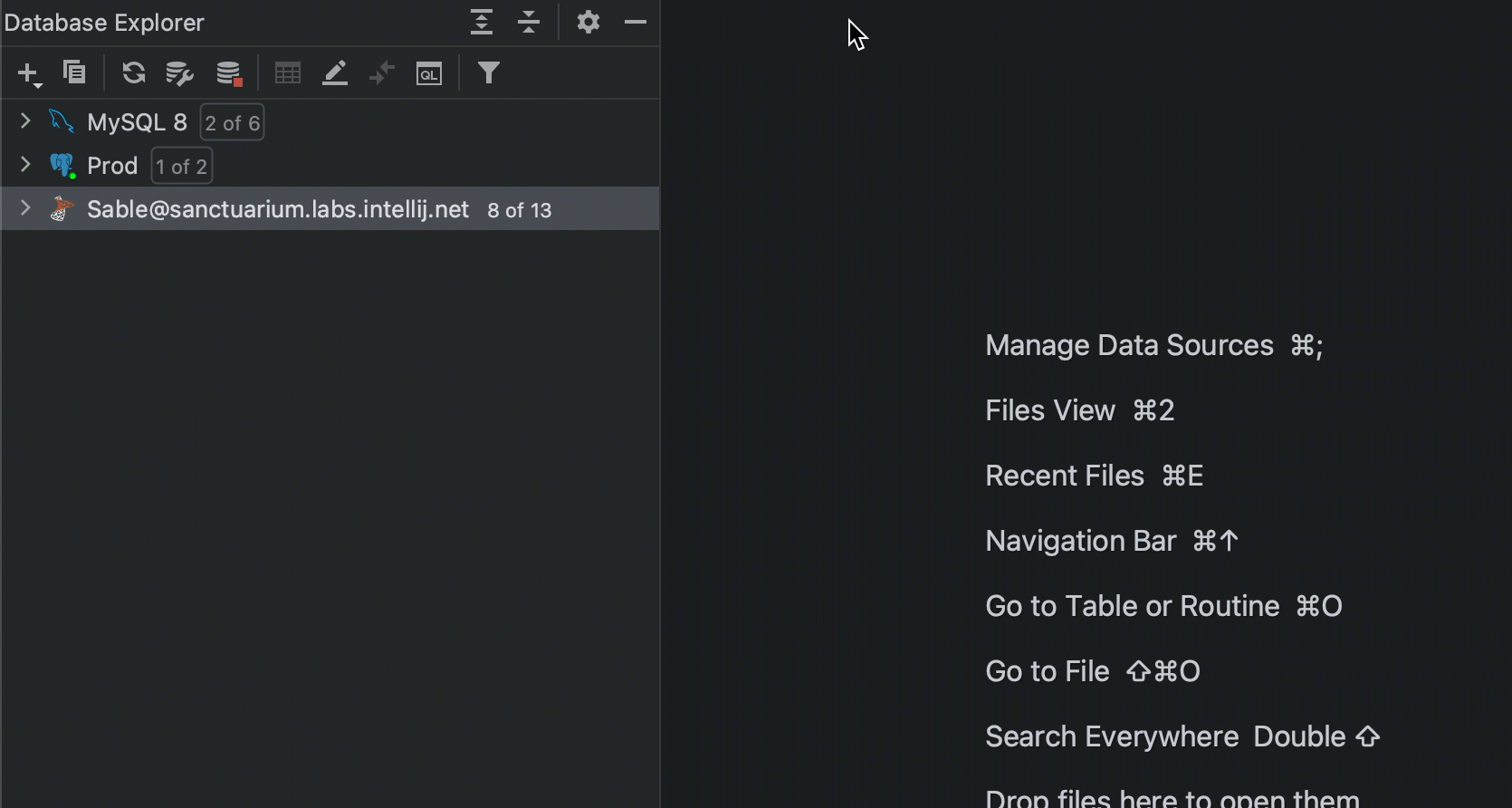Expand the MySQL 8 tree node
The image size is (1512, 808).
25,121
